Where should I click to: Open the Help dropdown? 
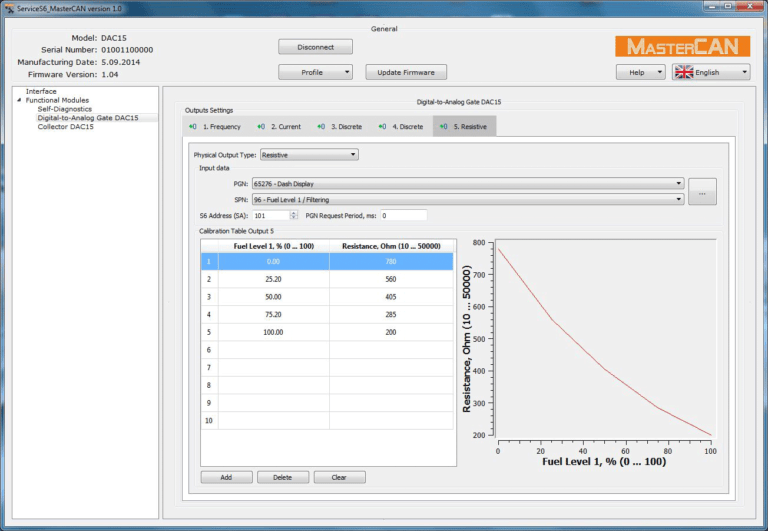[x=640, y=72]
